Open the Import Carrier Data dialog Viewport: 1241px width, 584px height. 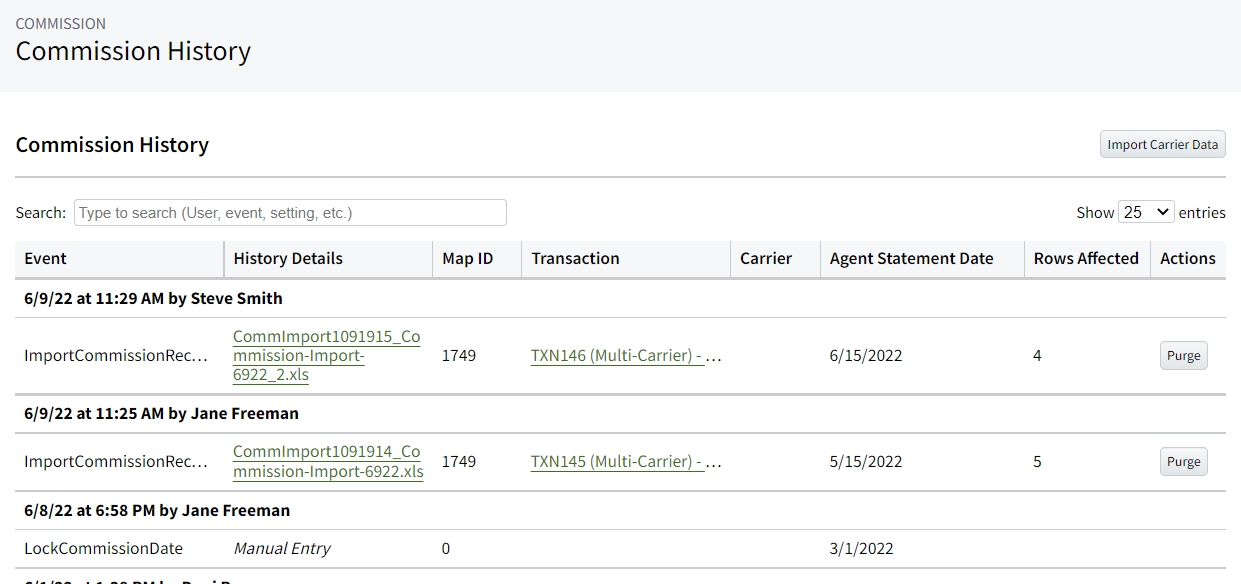click(x=1162, y=144)
